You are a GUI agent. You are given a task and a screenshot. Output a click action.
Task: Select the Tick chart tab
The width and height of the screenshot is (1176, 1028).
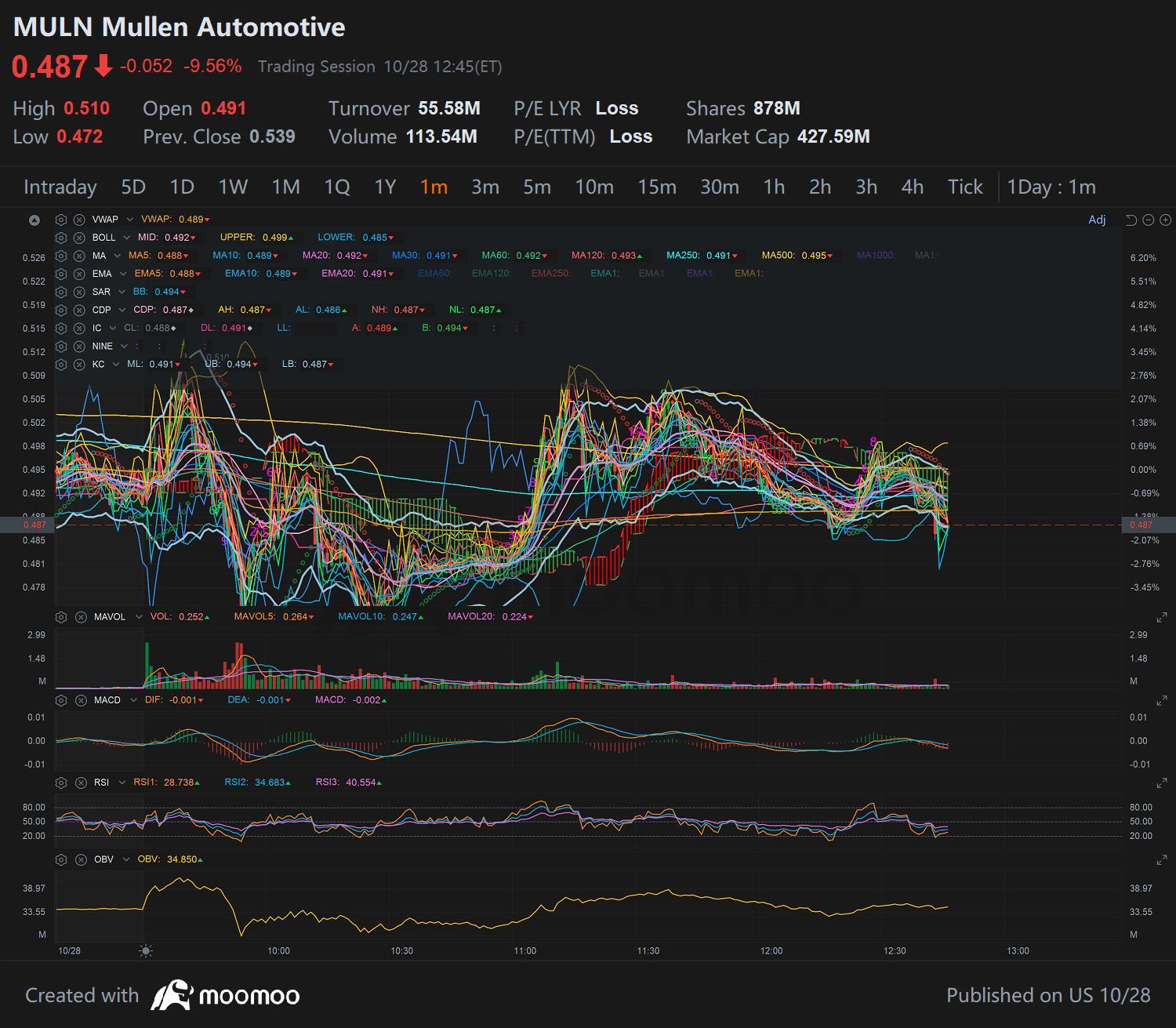(x=965, y=187)
